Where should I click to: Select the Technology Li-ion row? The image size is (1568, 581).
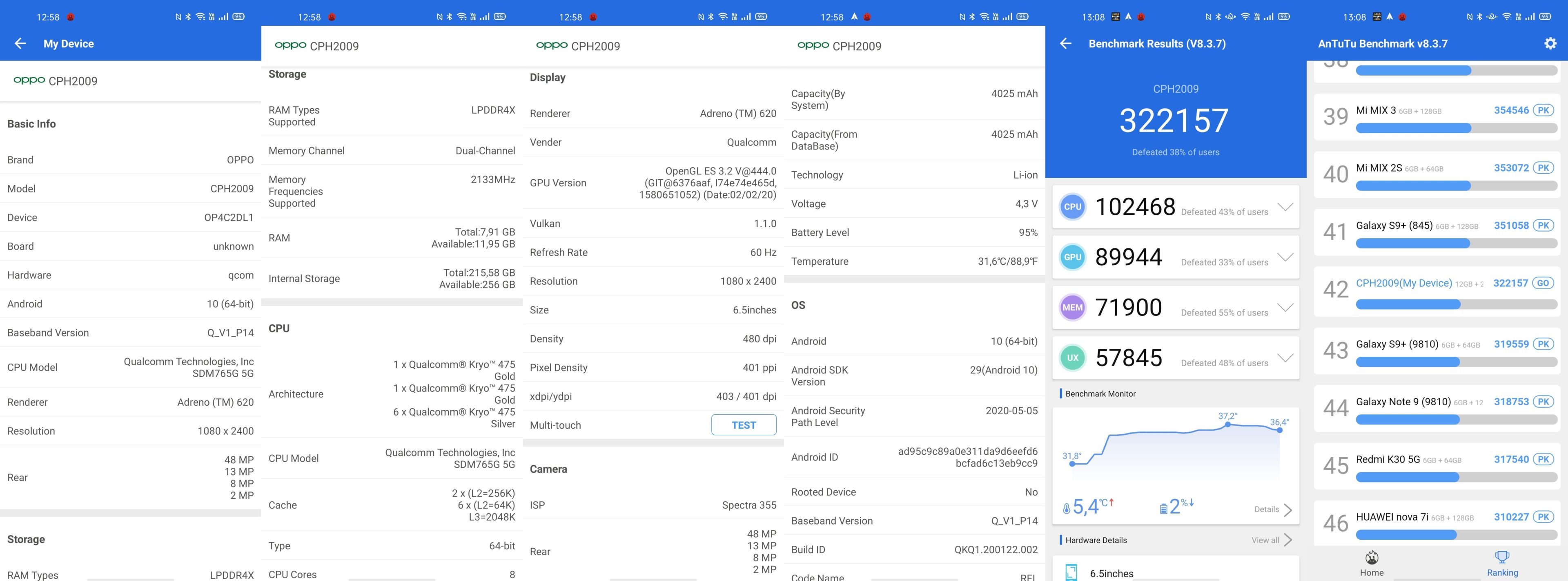point(914,175)
